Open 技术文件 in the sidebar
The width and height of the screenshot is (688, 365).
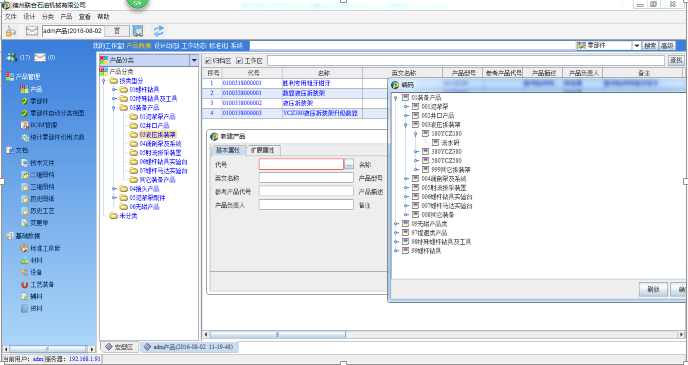[x=42, y=163]
